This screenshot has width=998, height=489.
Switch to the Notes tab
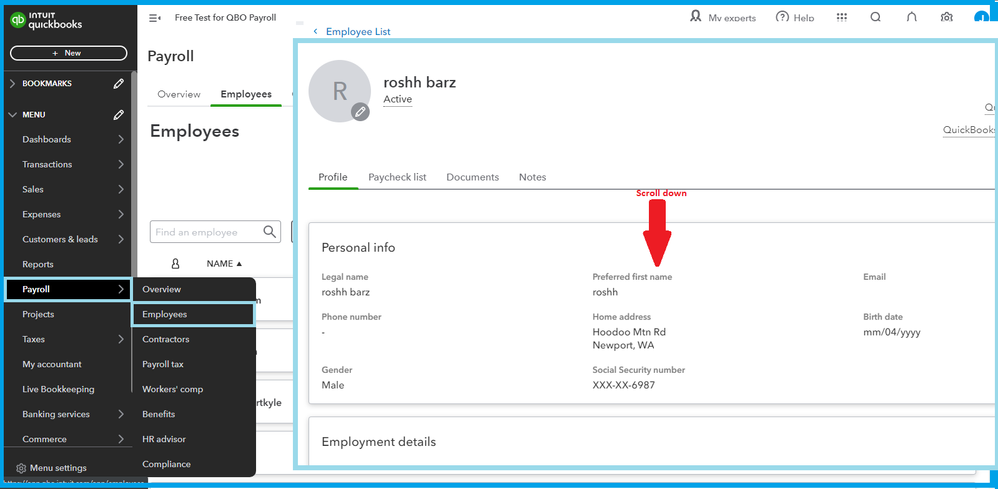tap(533, 177)
